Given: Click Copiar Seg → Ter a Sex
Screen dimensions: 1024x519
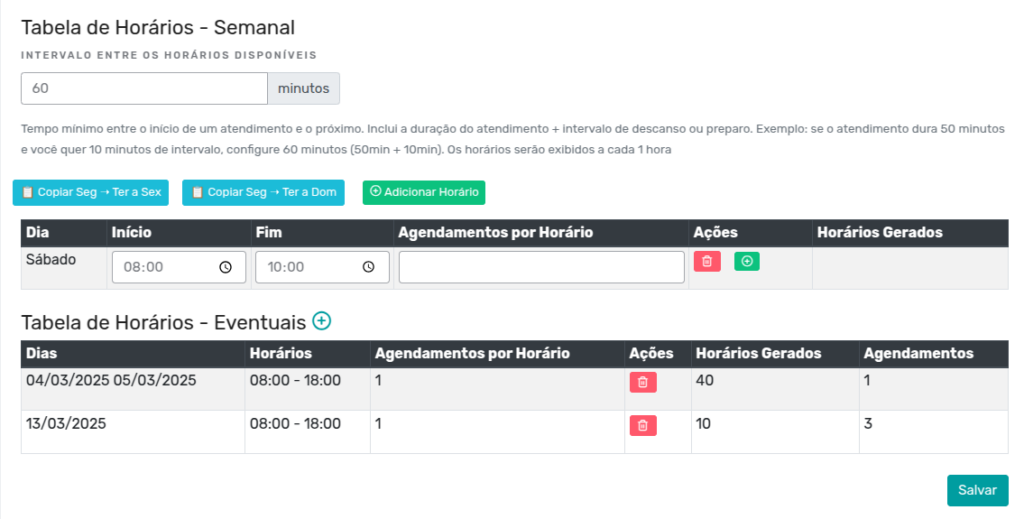Looking at the screenshot, I should click(91, 193).
